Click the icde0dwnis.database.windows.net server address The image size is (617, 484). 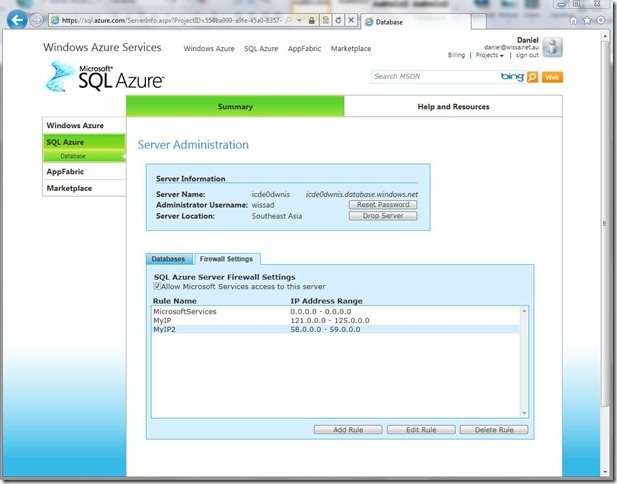pyautogui.click(x=362, y=194)
